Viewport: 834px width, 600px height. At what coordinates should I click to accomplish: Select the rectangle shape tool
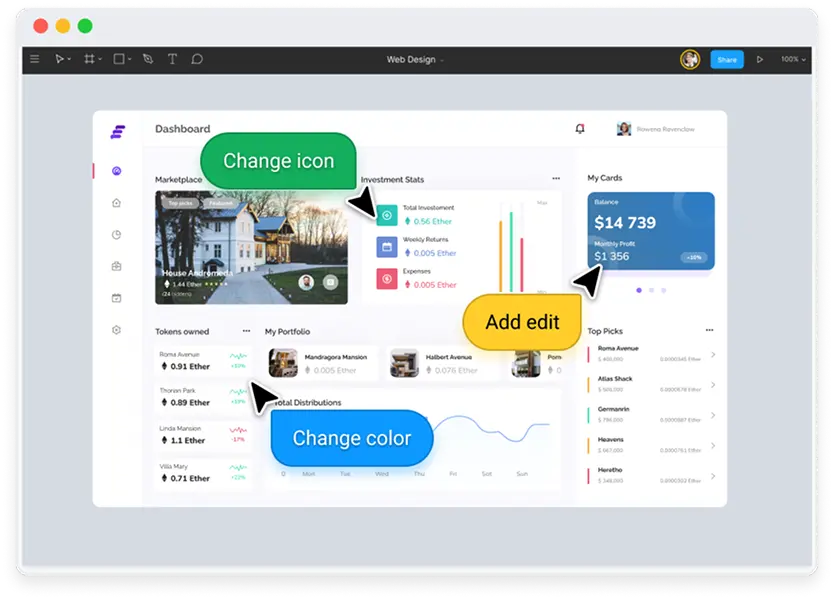point(118,58)
